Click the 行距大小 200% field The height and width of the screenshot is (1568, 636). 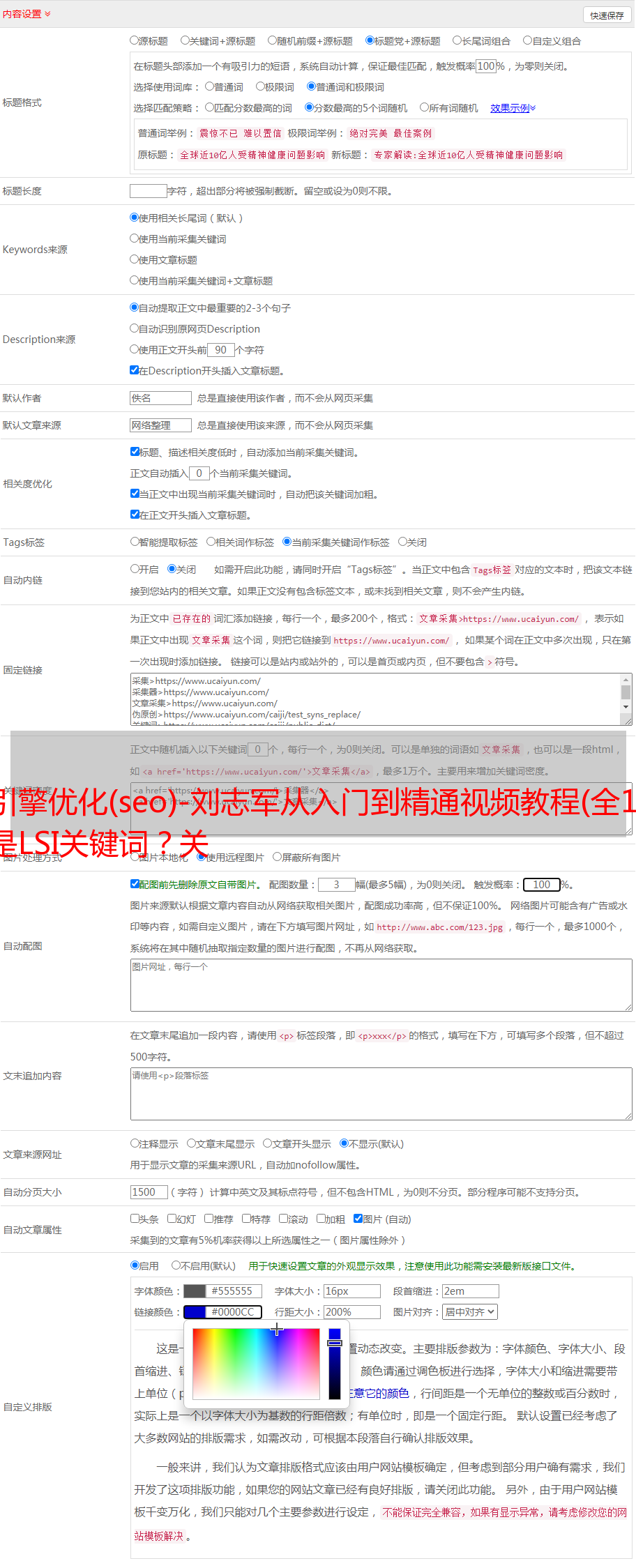(353, 1312)
